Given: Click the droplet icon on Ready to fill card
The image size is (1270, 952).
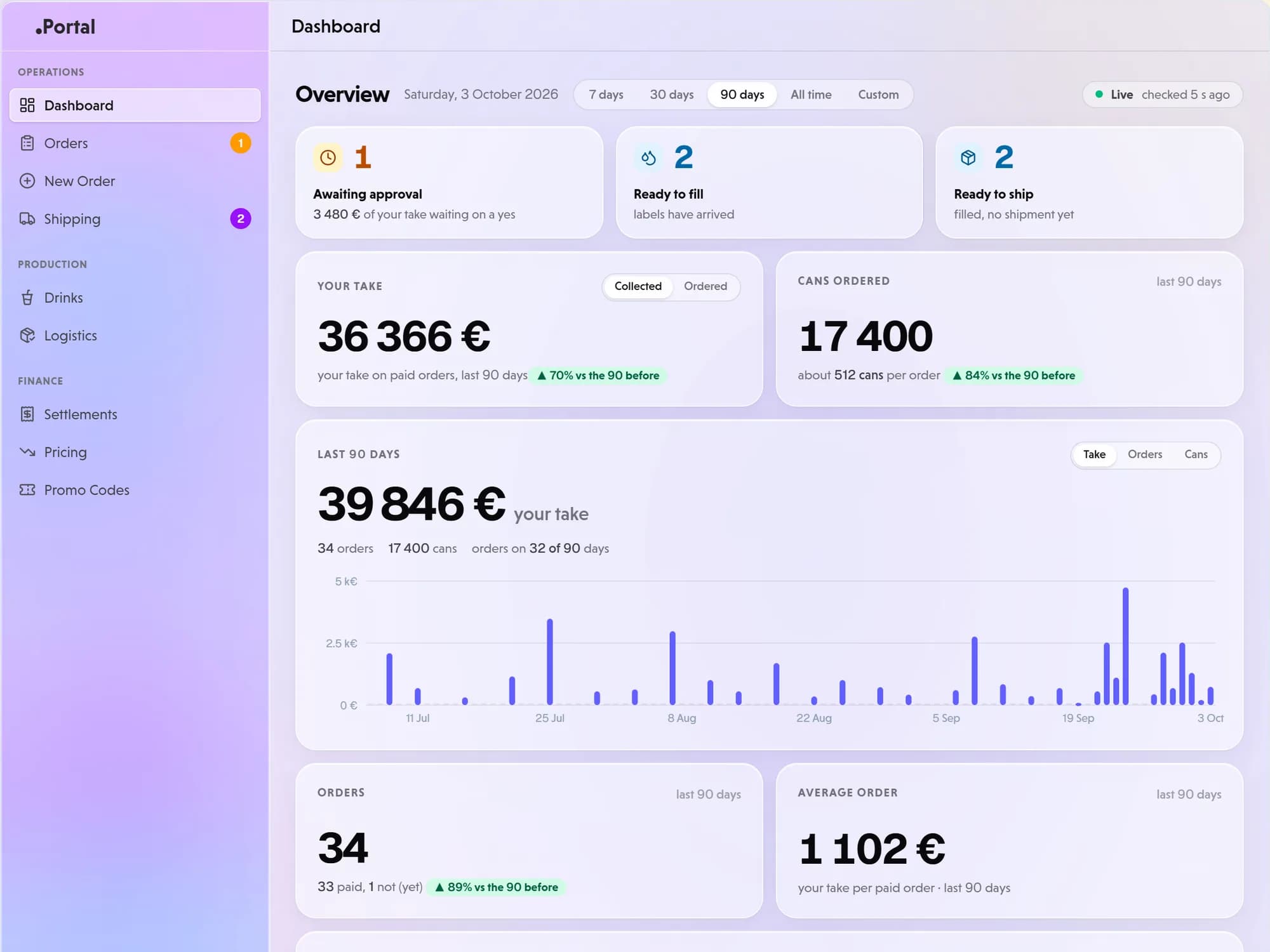Looking at the screenshot, I should 648,157.
